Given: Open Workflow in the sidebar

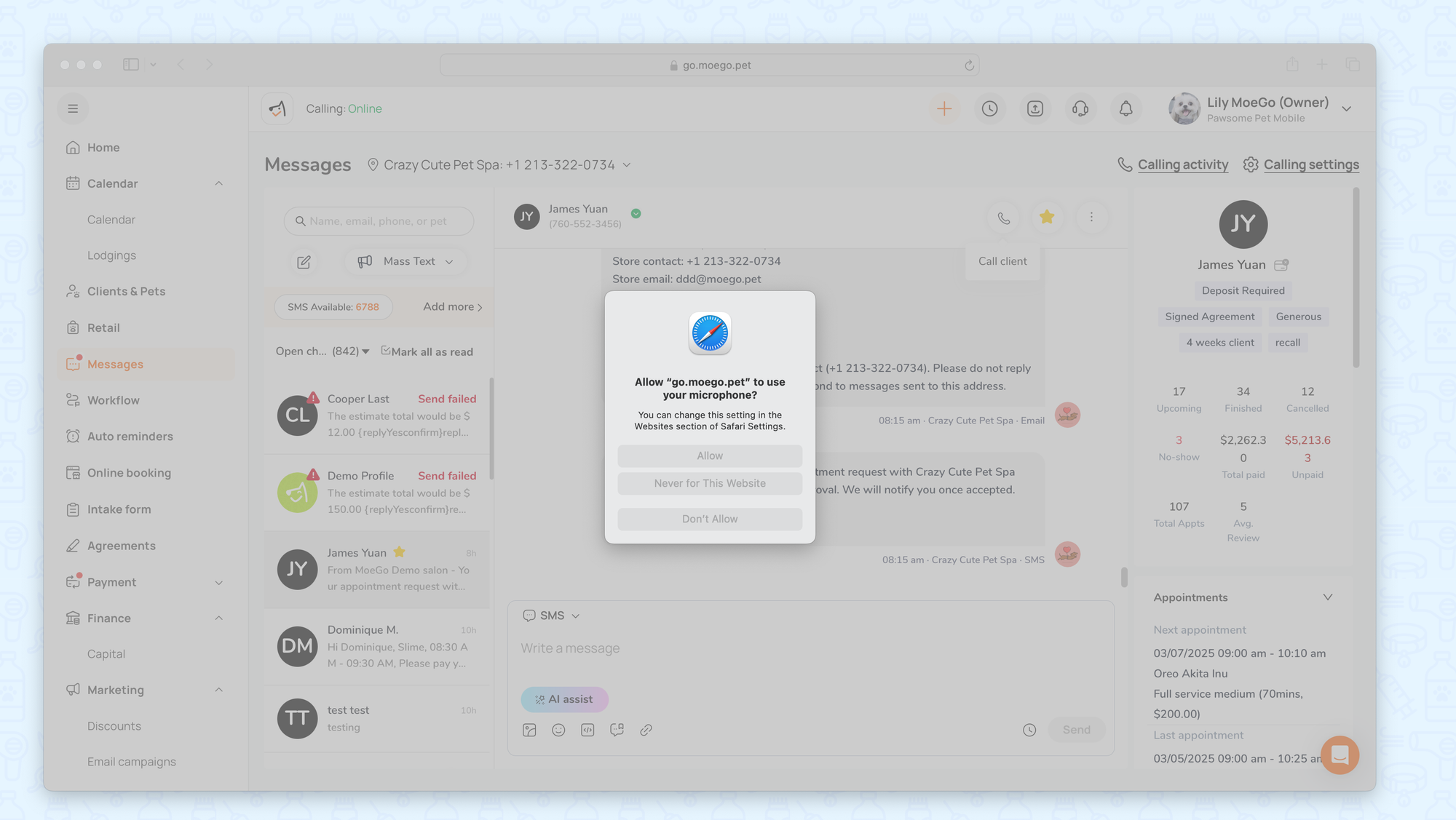Looking at the screenshot, I should click(x=113, y=400).
